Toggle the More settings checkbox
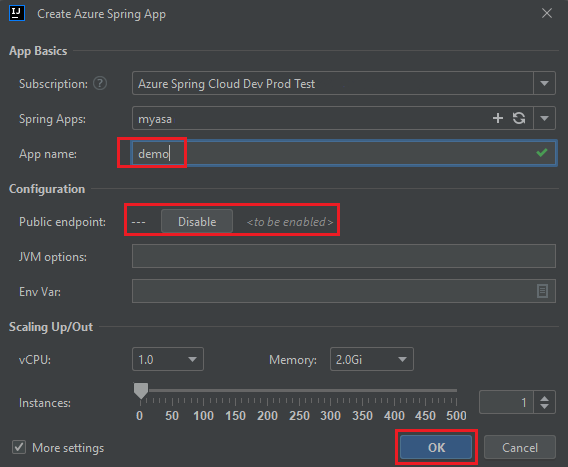The width and height of the screenshot is (568, 467). click(19, 447)
